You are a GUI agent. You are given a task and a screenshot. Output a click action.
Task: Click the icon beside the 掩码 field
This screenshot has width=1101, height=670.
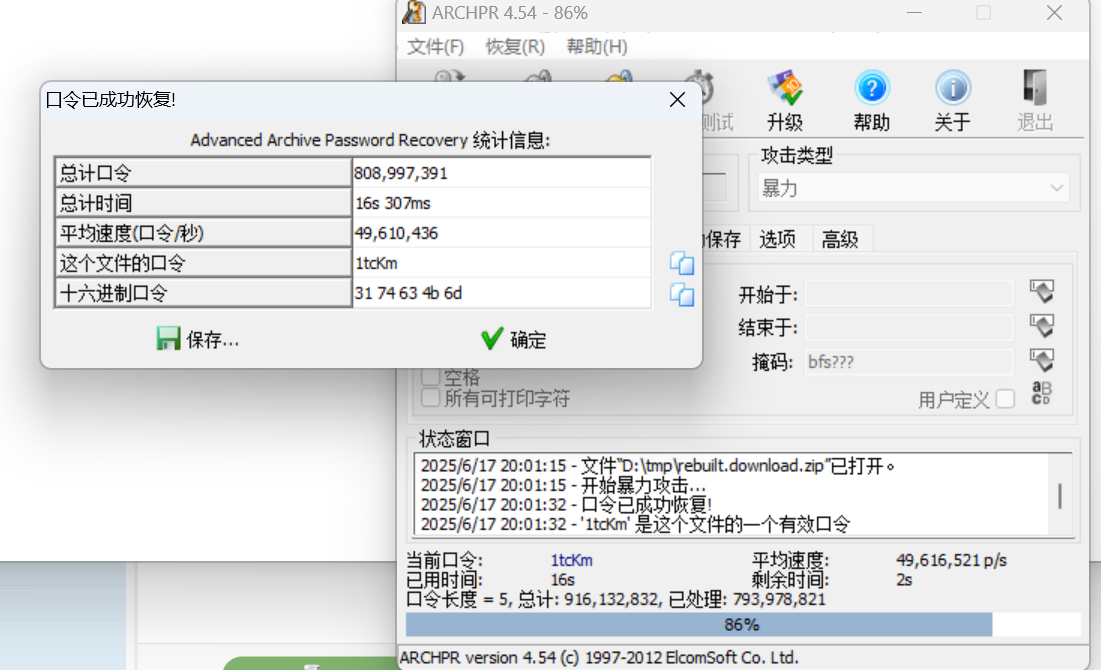1042,360
